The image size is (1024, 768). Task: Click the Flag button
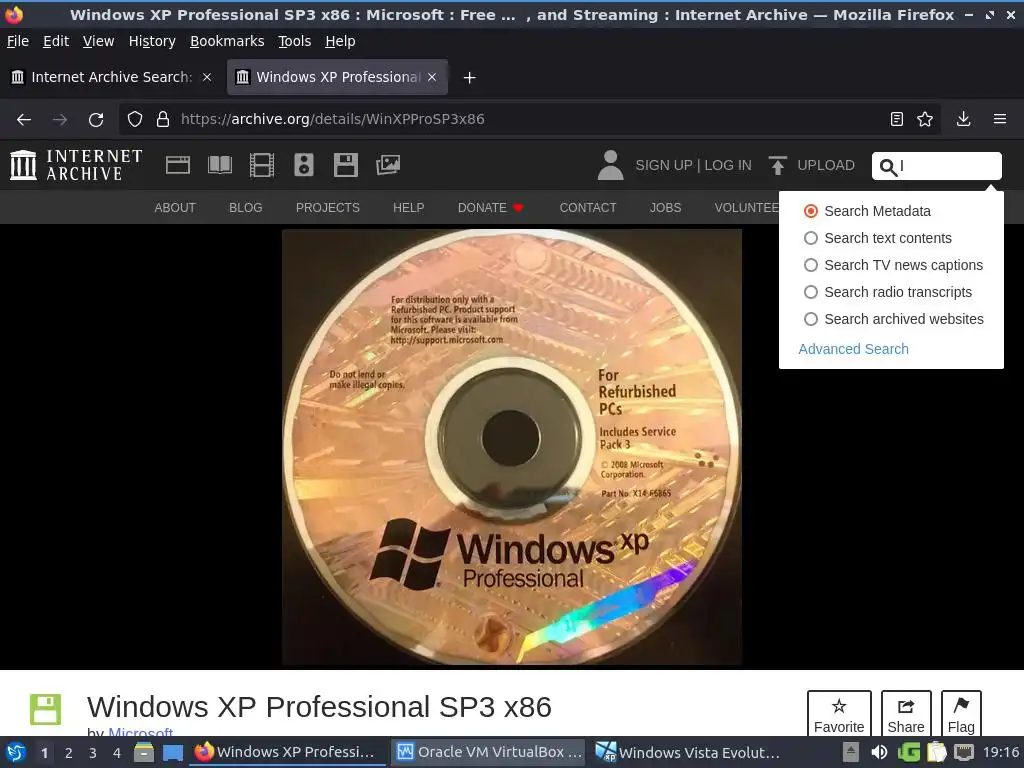pos(961,713)
